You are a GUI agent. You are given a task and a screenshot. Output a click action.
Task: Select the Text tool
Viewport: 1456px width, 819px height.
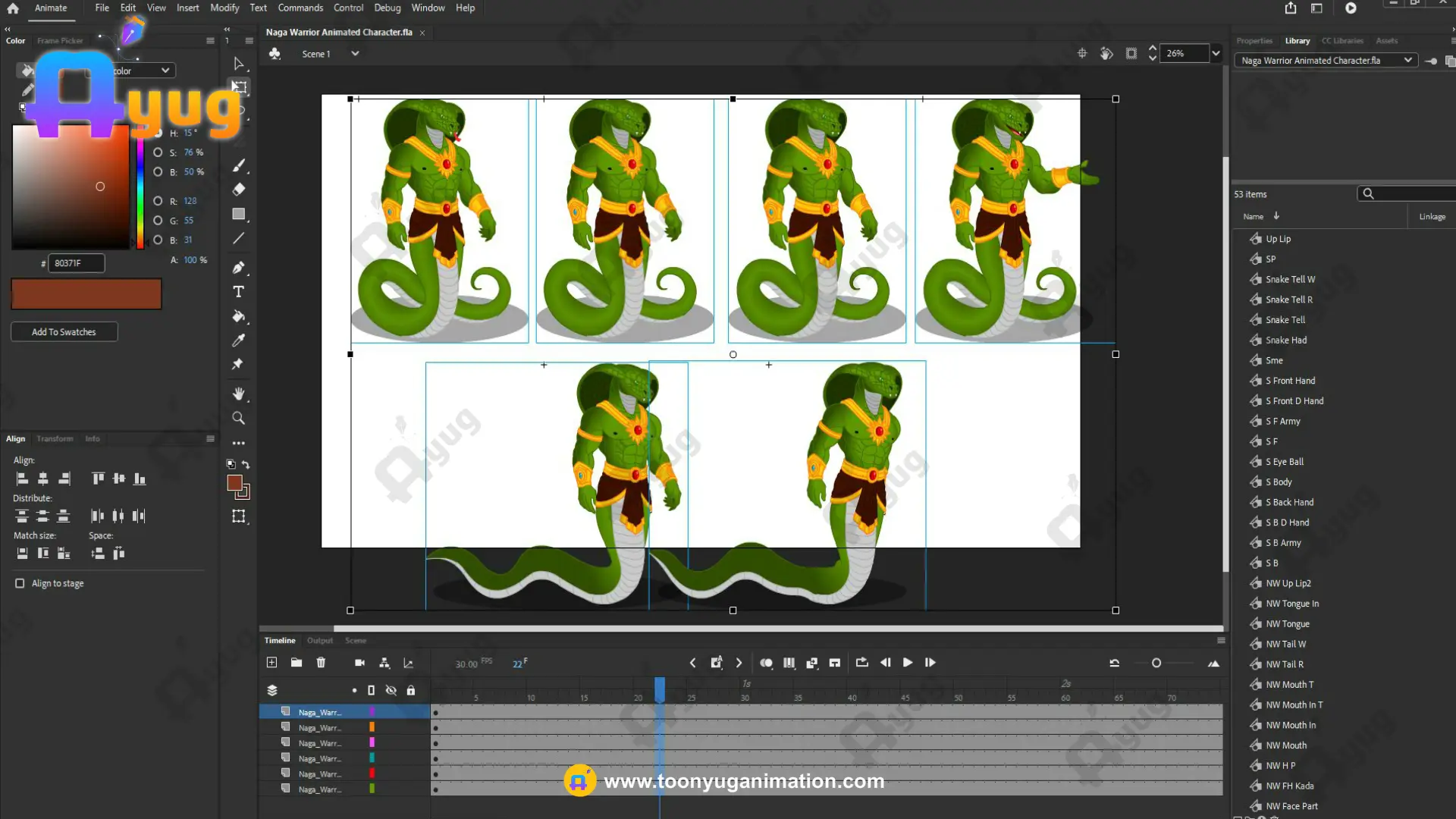[238, 292]
